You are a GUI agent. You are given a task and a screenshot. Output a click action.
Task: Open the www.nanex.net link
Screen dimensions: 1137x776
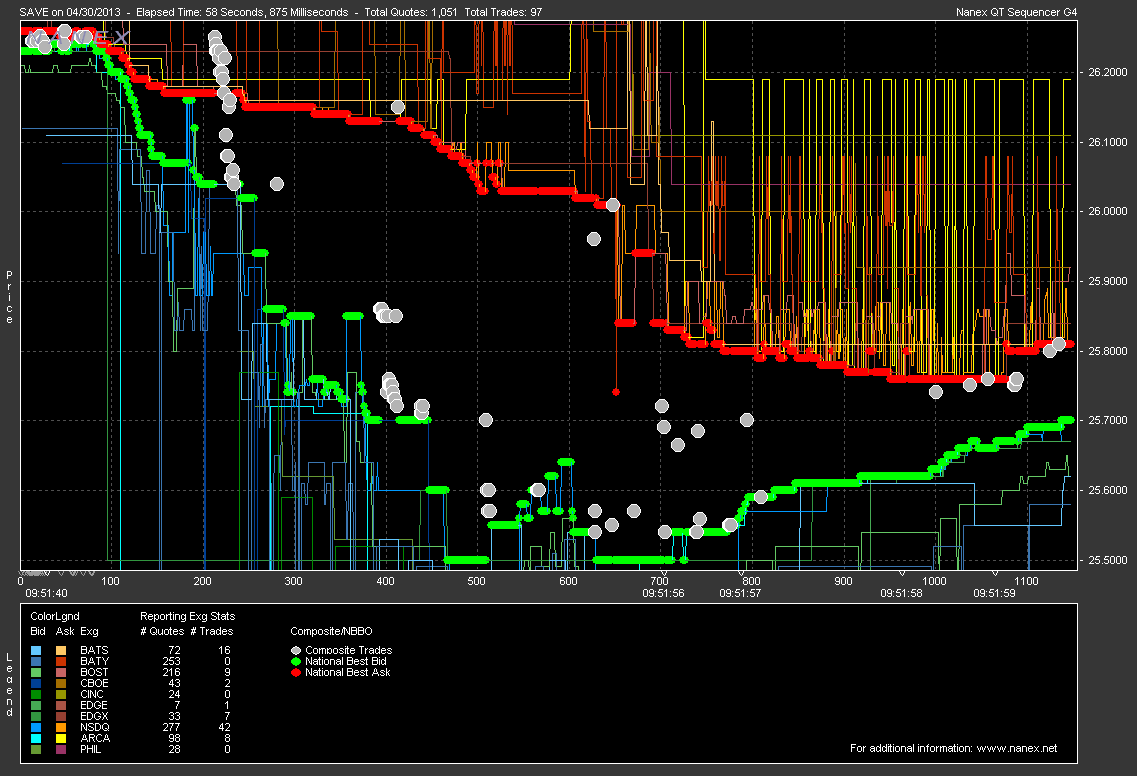(1017, 748)
